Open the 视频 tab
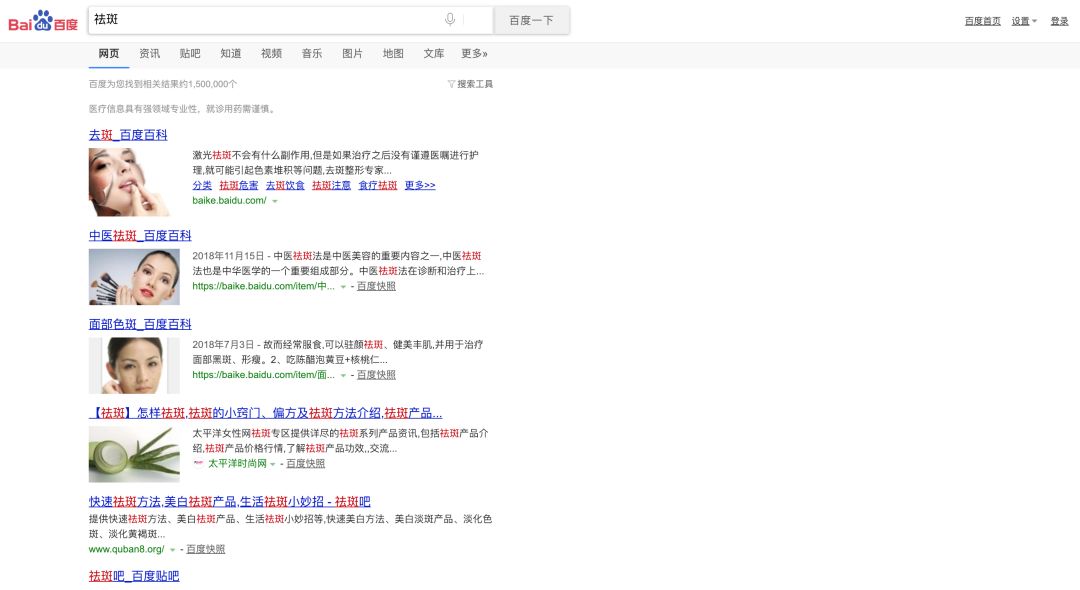This screenshot has width=1080, height=590. [271, 54]
